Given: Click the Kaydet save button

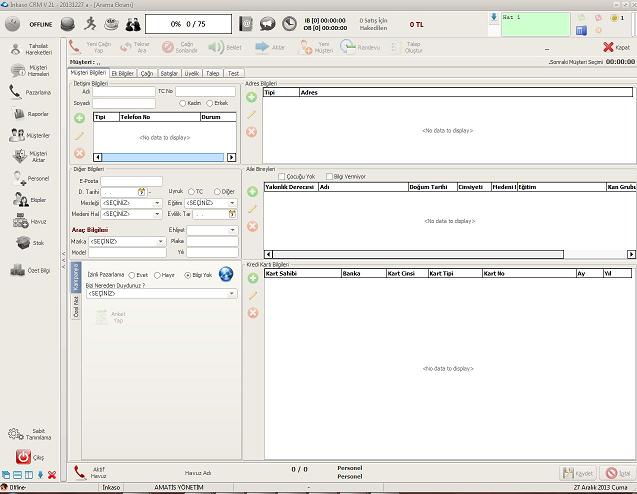Looking at the screenshot, I should click(578, 473).
